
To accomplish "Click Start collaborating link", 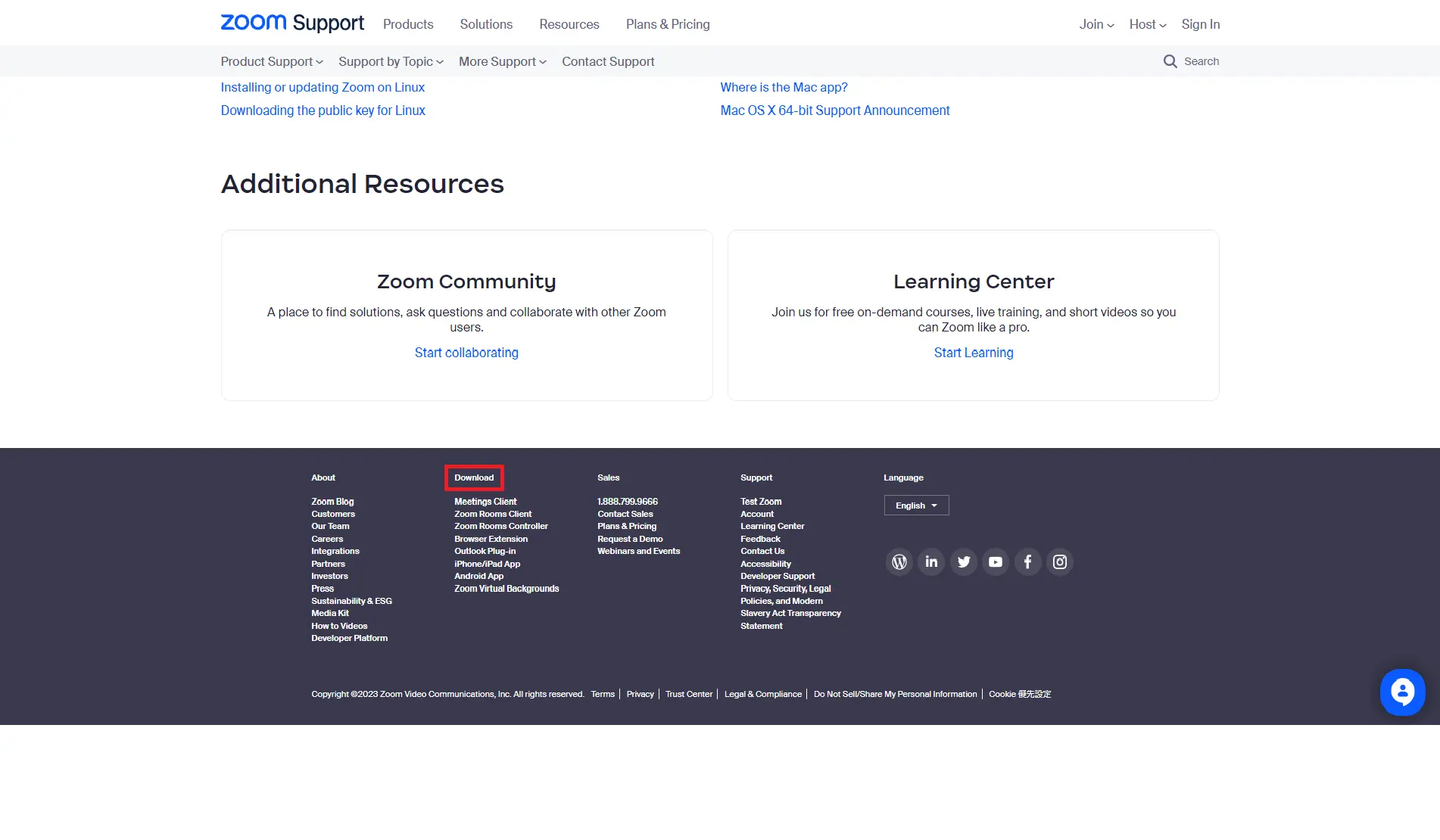I will tap(466, 353).
